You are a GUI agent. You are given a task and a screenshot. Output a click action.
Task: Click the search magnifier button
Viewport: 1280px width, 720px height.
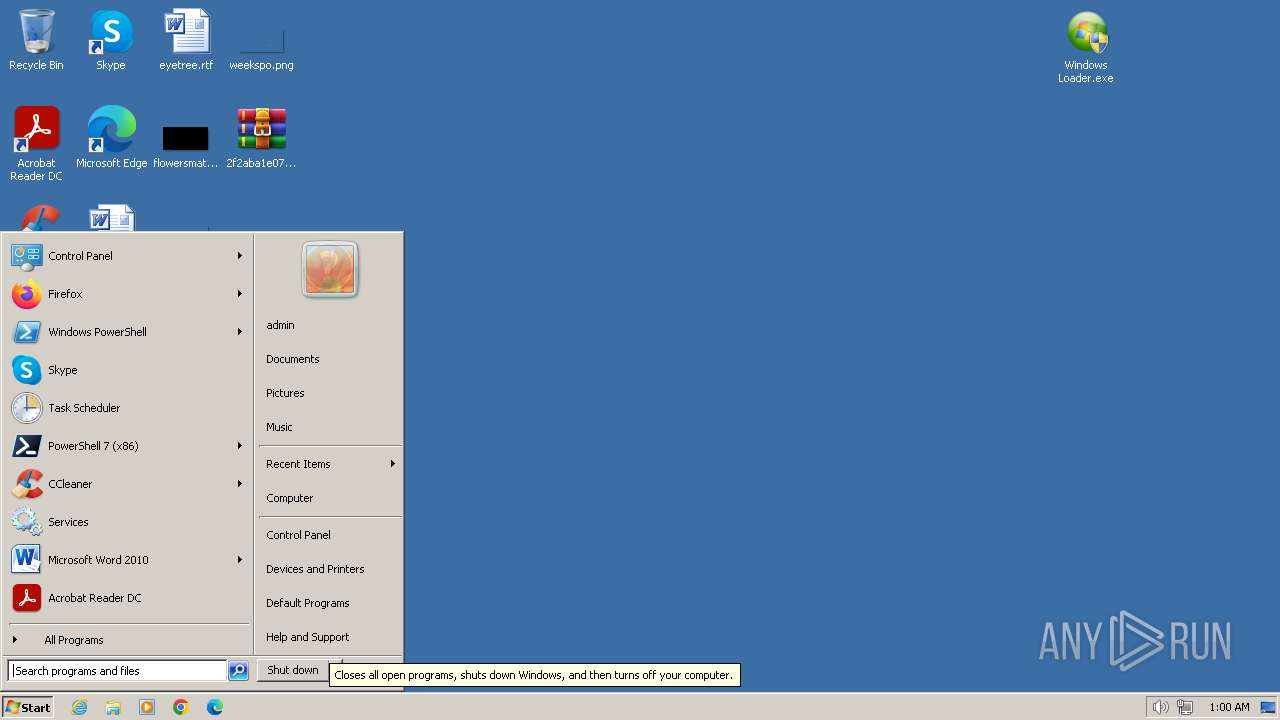238,671
